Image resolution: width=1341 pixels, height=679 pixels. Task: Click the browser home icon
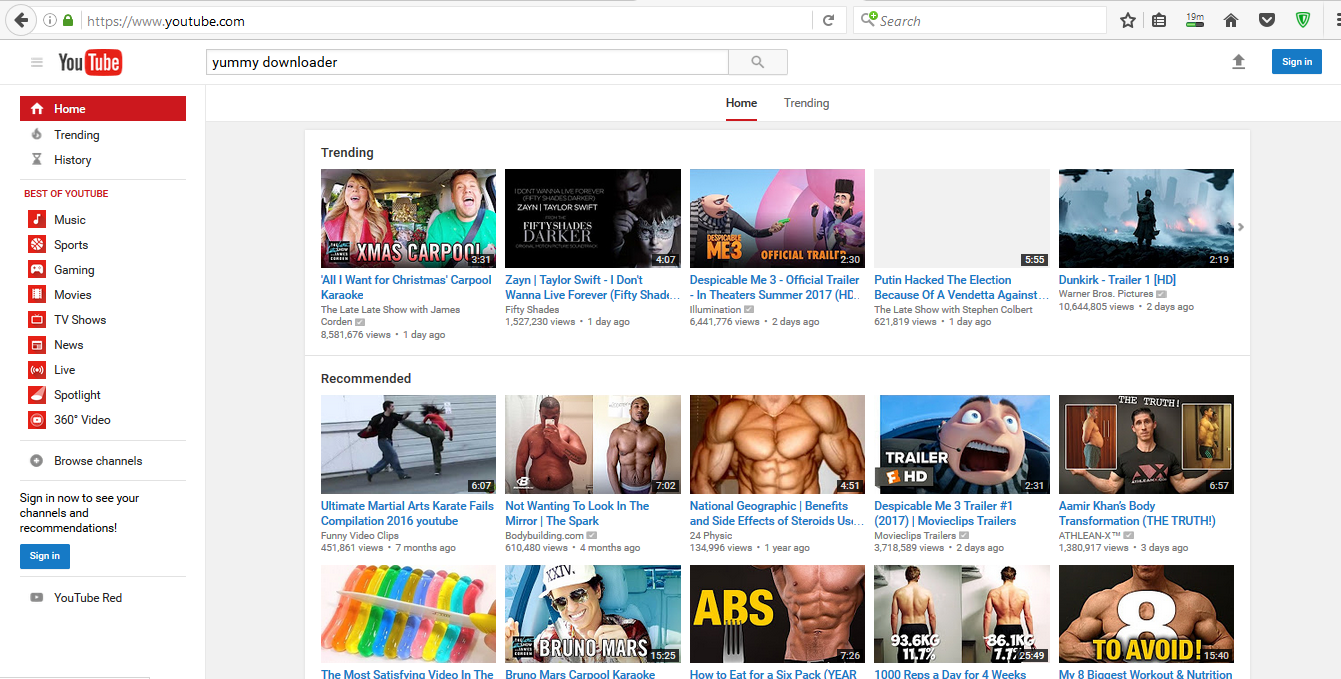point(1231,20)
